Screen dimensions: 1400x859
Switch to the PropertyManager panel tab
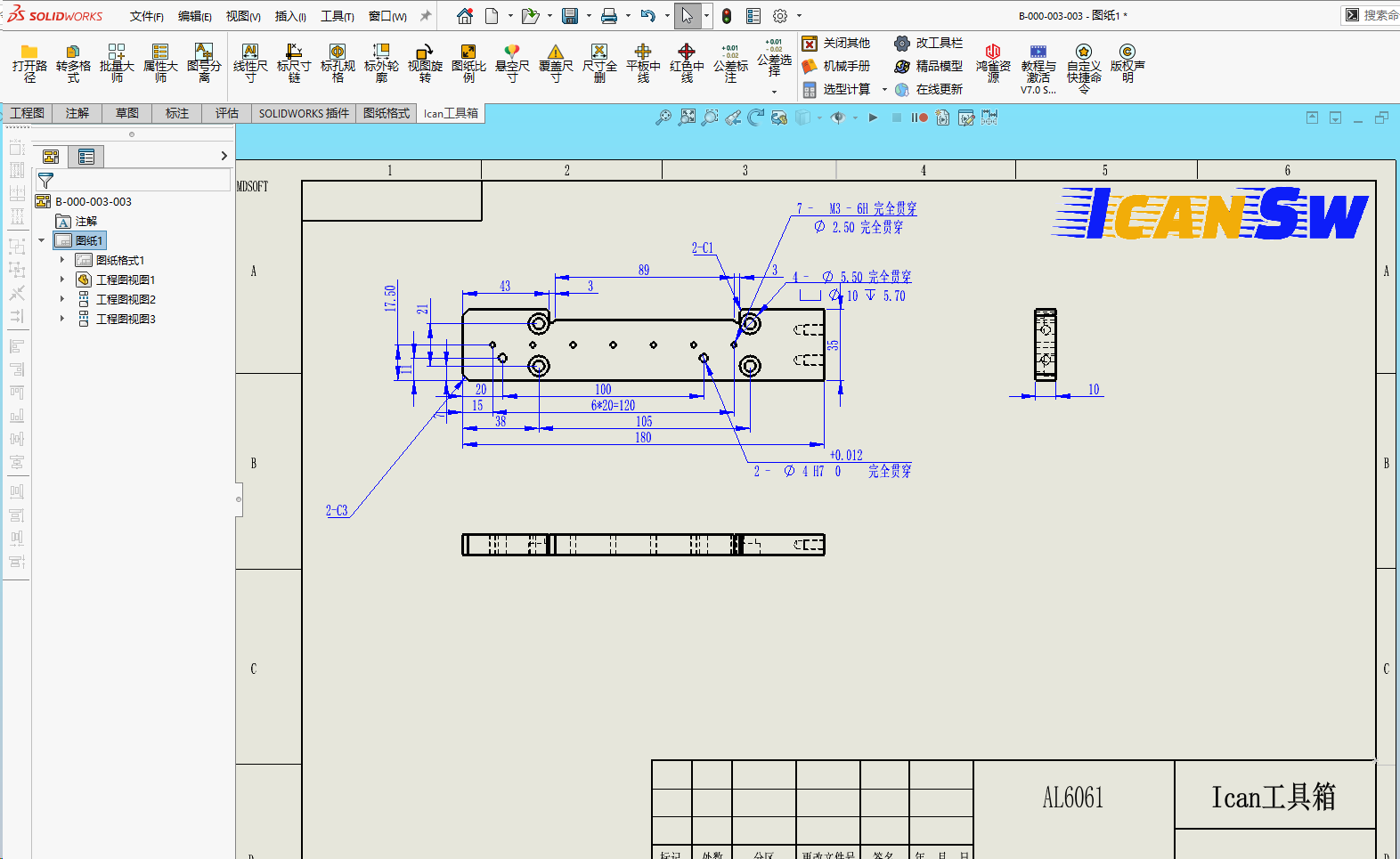pyautogui.click(x=86, y=157)
